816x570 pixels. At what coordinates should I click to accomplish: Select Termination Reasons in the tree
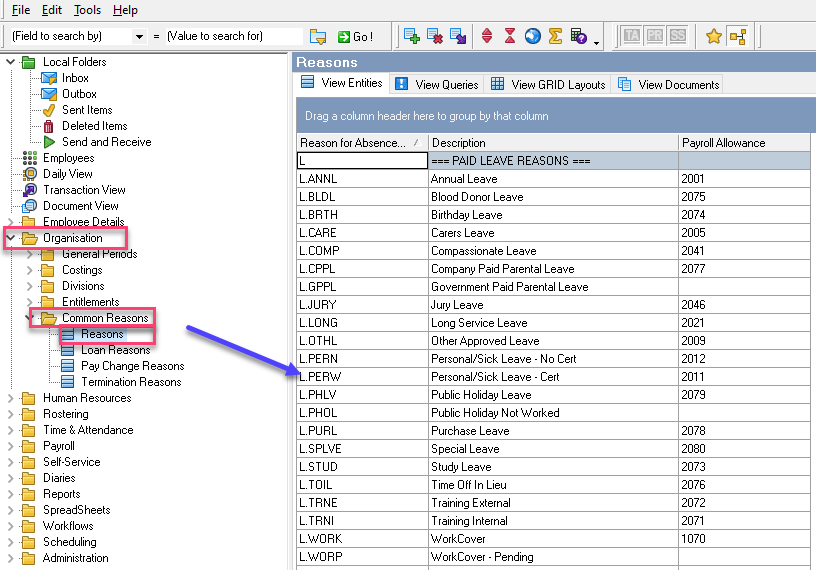click(x=131, y=382)
